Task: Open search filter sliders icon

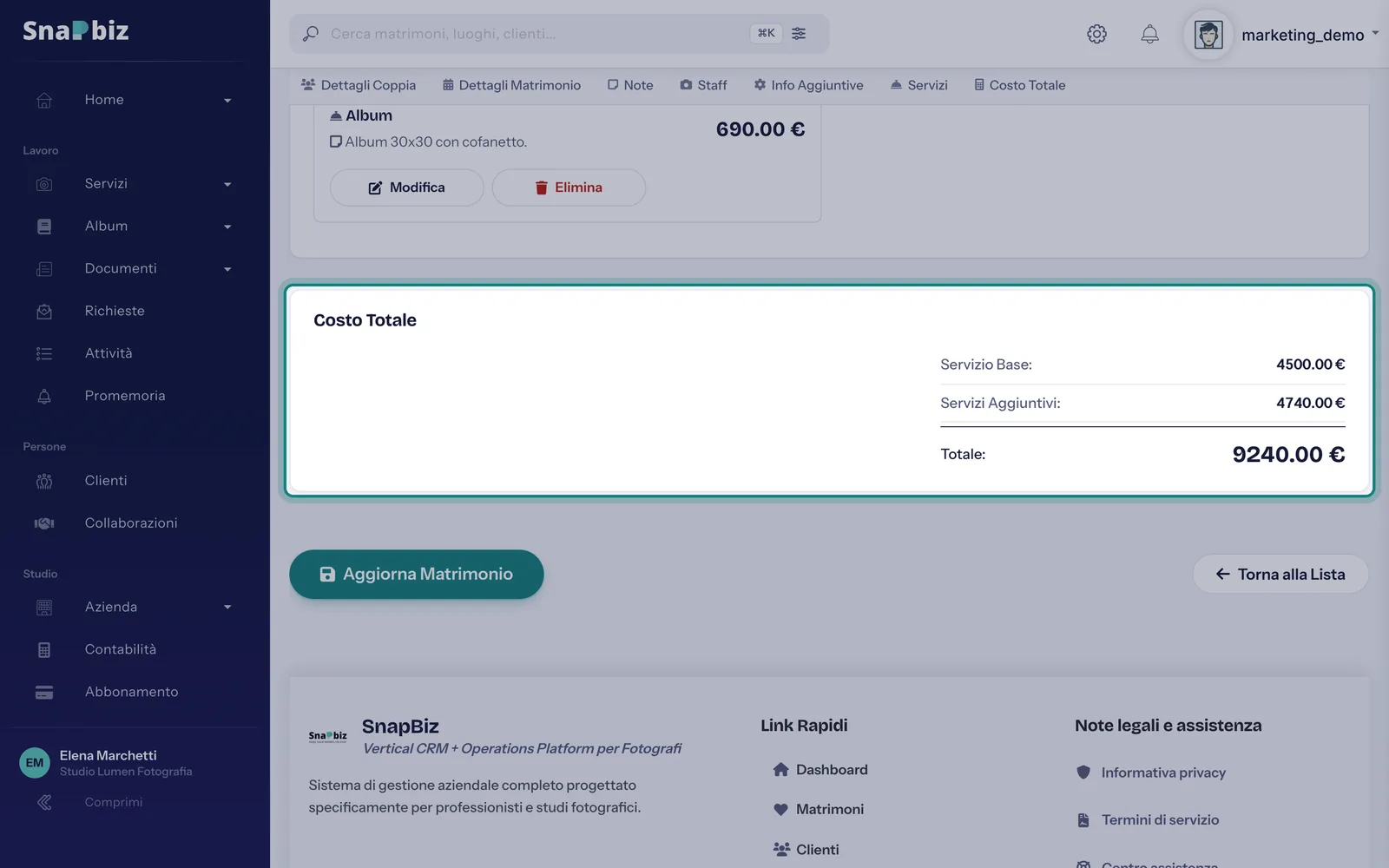Action: coord(799,33)
